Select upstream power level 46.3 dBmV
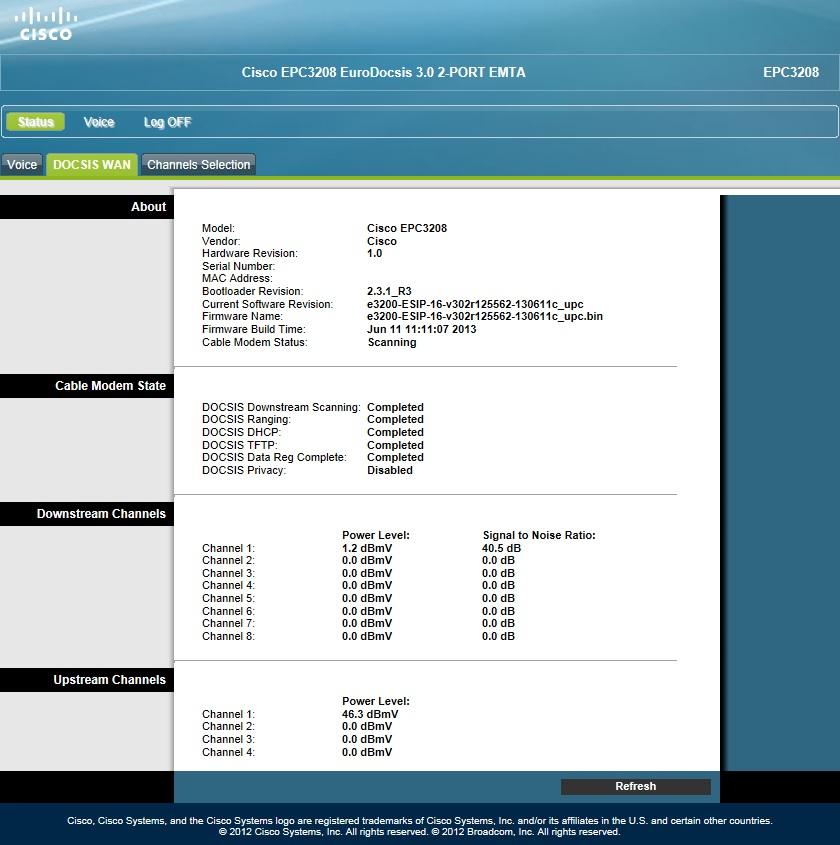 click(370, 714)
